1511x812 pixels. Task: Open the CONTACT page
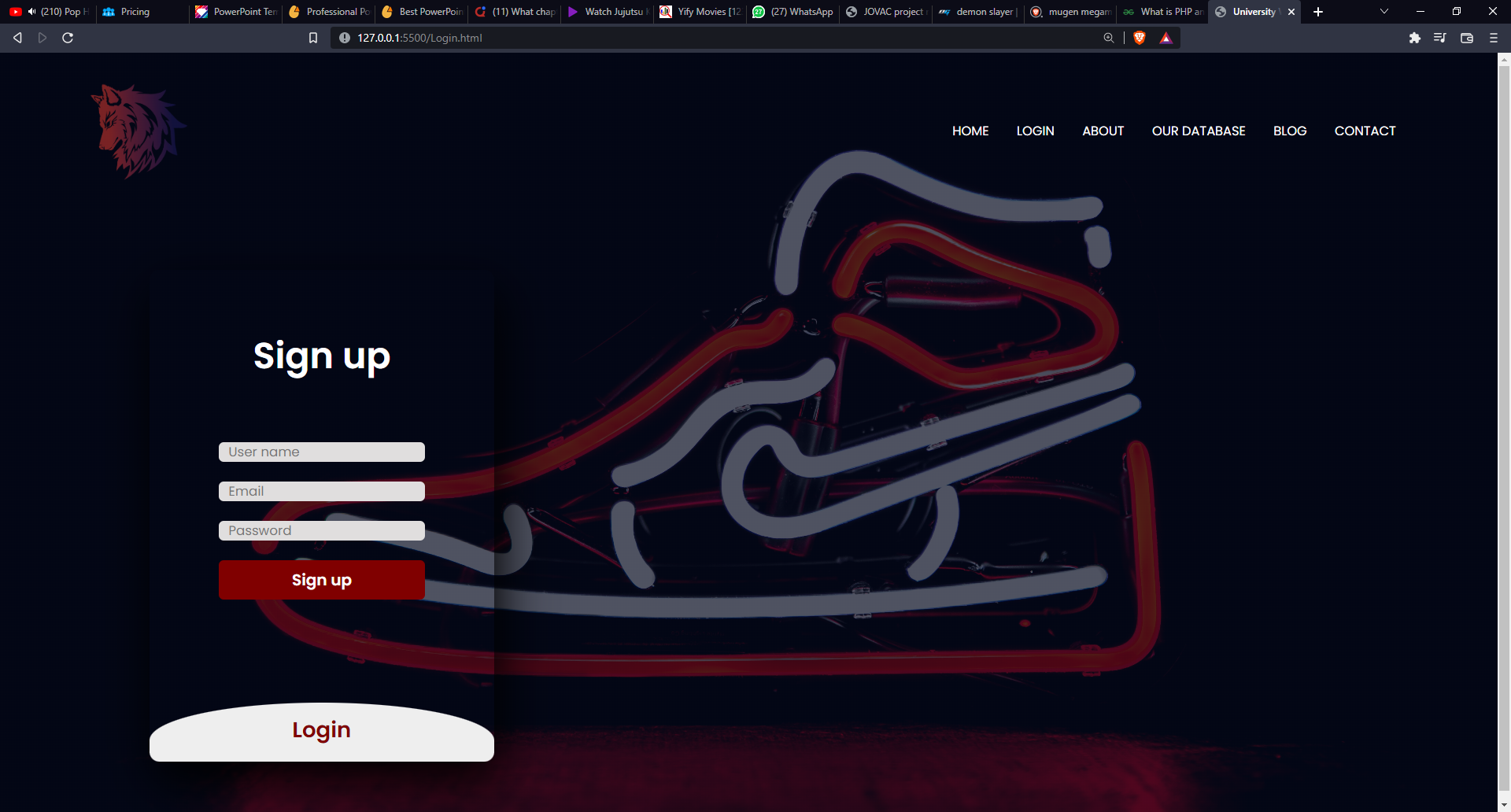click(x=1365, y=131)
